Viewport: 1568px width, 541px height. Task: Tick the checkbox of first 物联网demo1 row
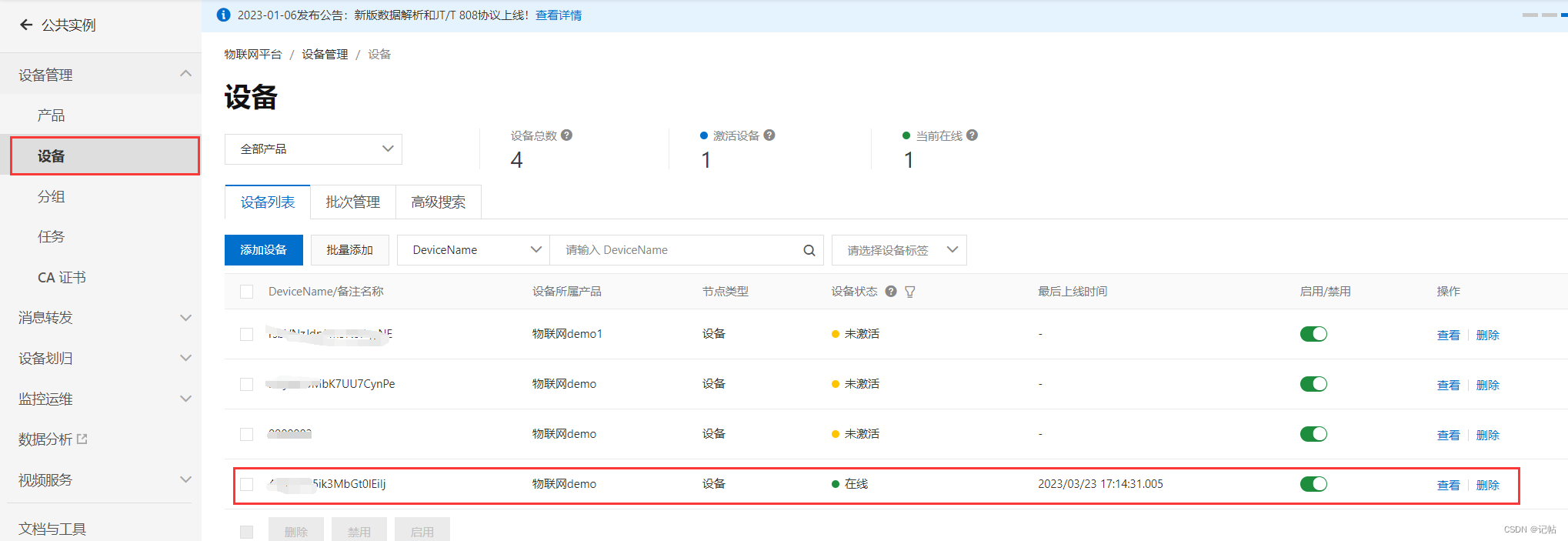click(x=246, y=334)
